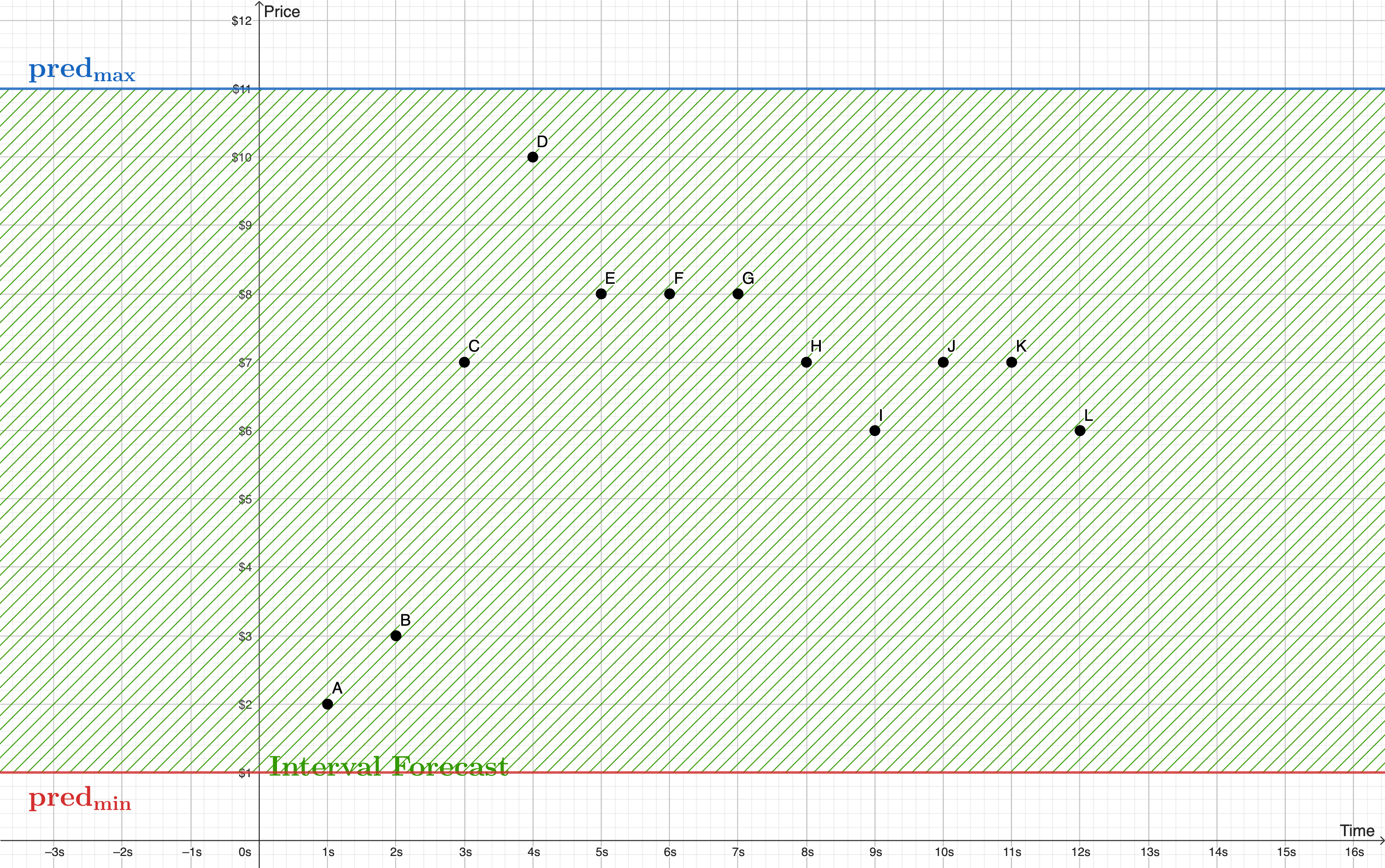Click data point K

click(x=1012, y=362)
